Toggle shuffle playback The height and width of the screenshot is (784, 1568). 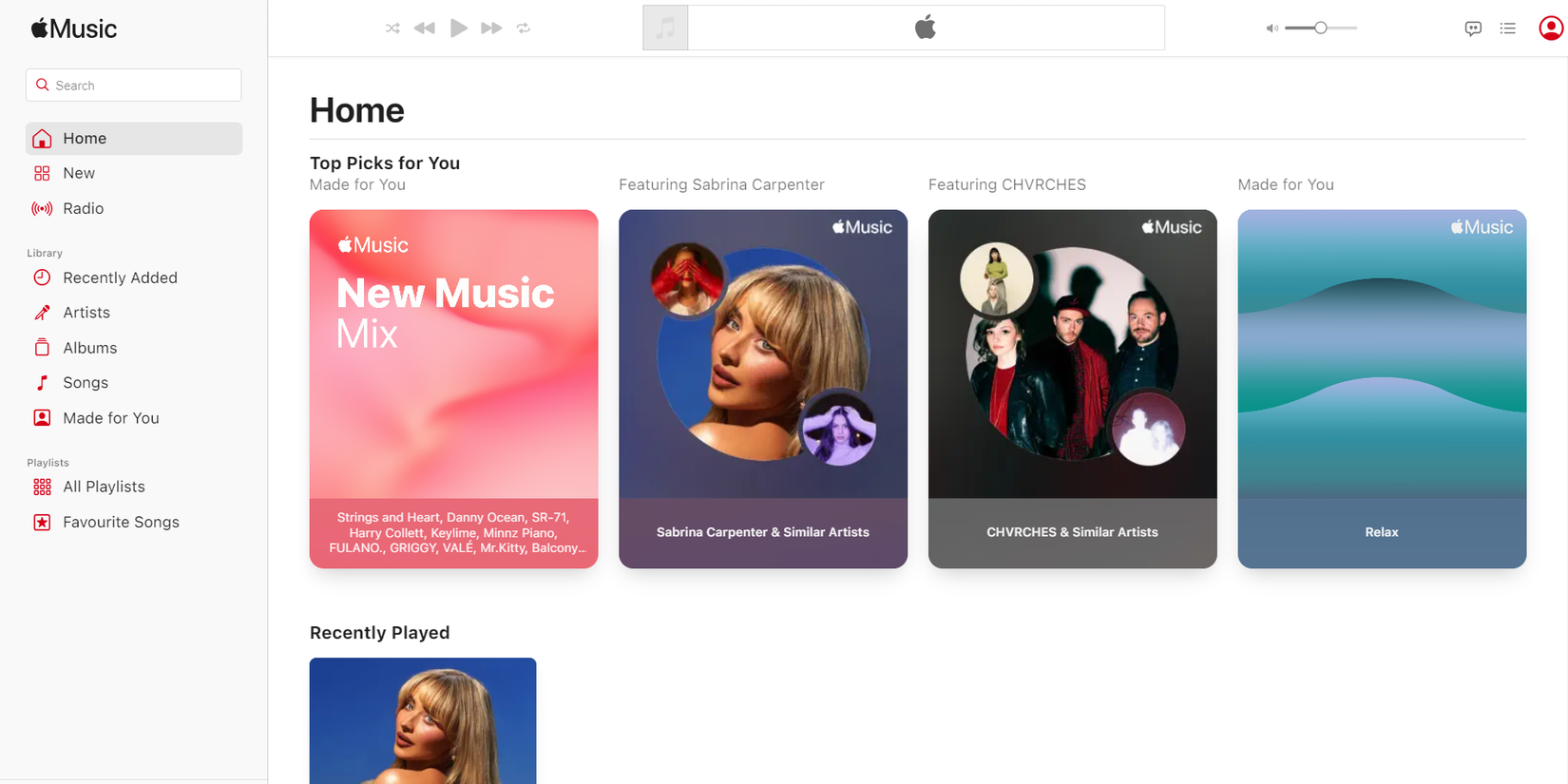392,29
